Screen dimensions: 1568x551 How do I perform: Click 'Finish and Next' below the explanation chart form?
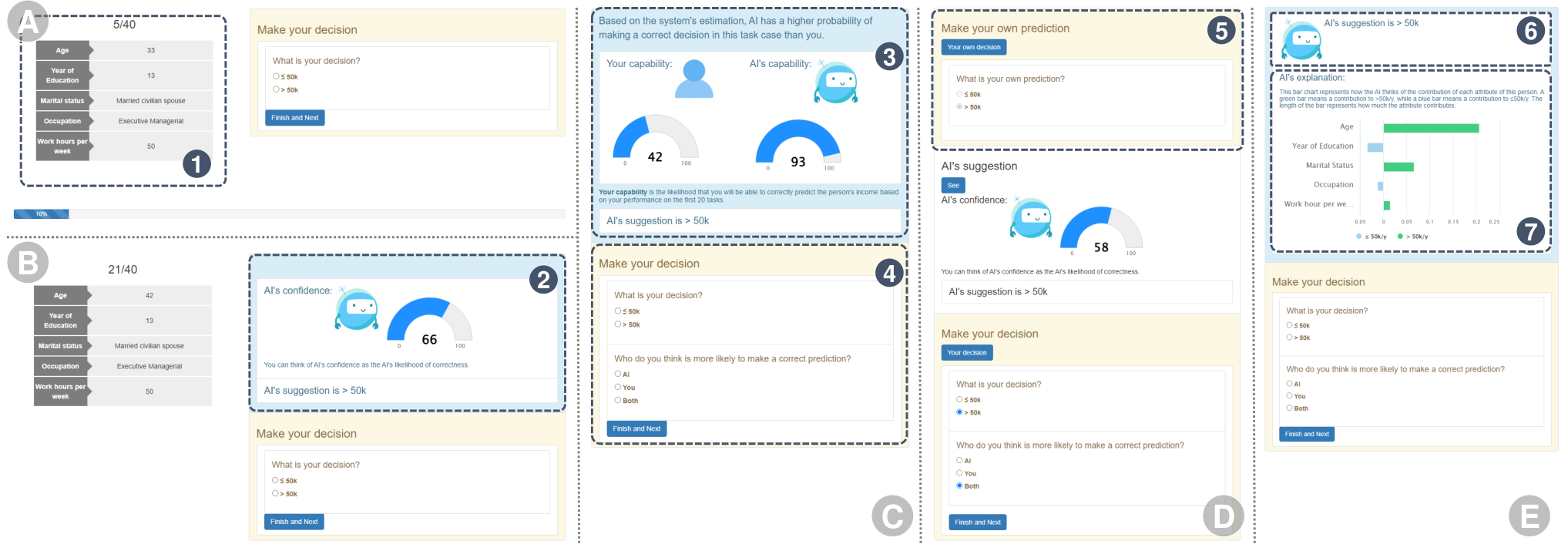tap(1307, 434)
